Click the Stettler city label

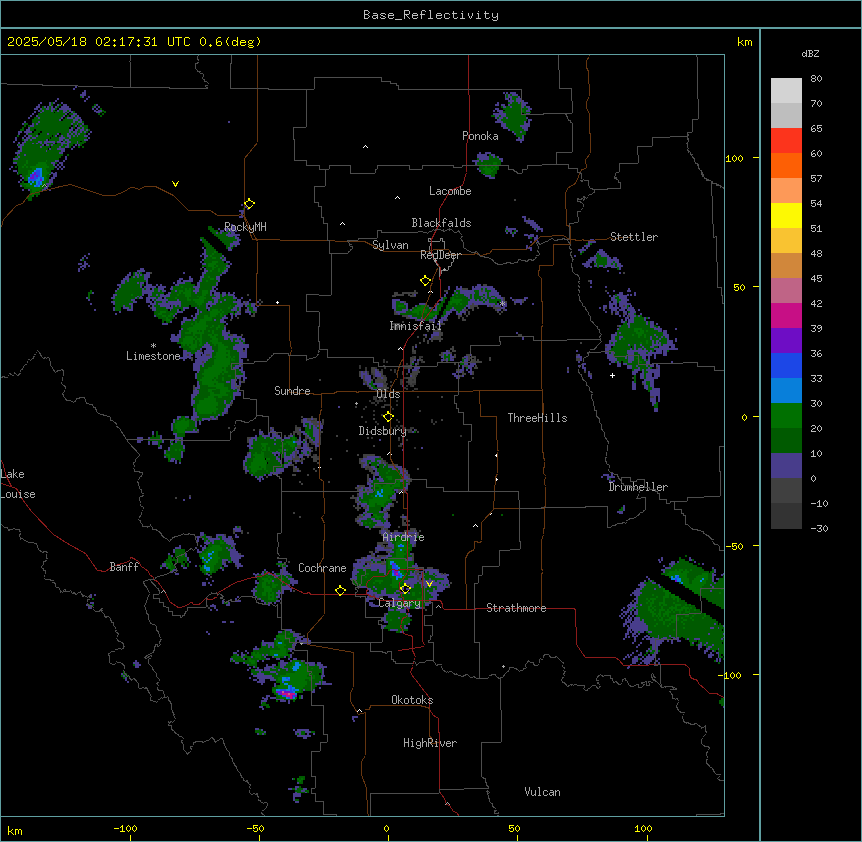[x=634, y=237]
